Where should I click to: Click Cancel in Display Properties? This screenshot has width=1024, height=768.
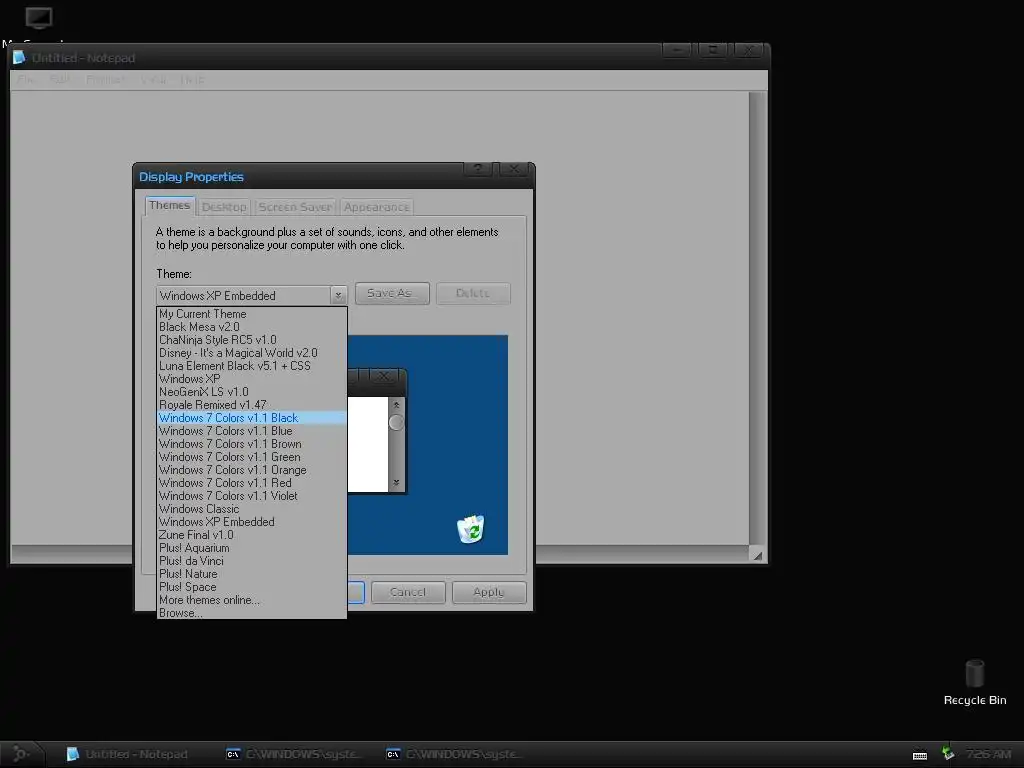tap(408, 592)
